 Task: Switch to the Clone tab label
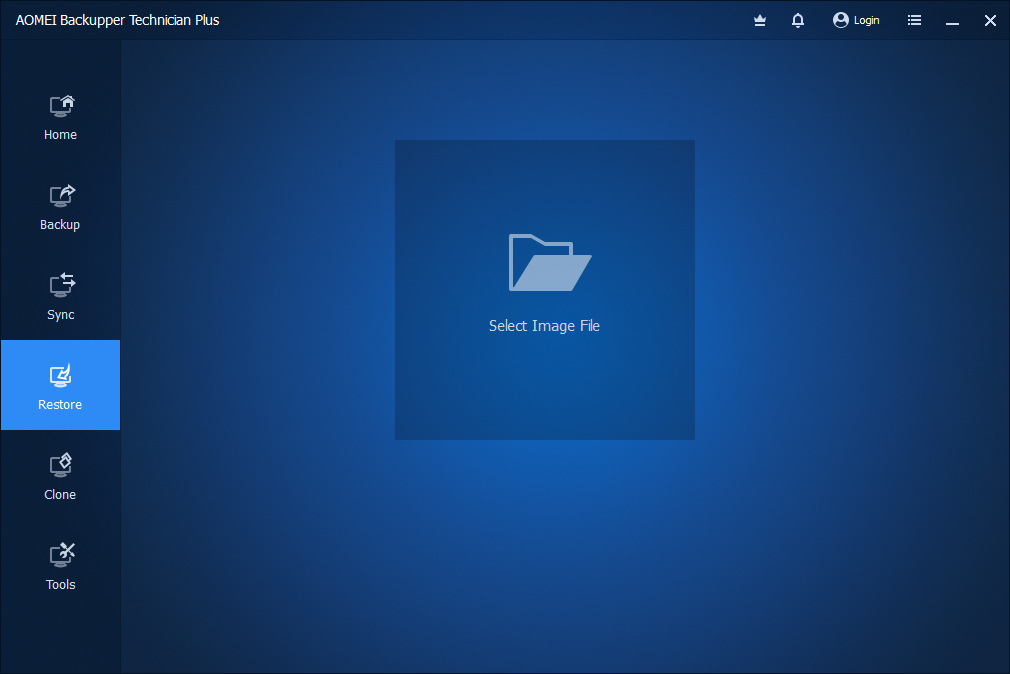60,495
